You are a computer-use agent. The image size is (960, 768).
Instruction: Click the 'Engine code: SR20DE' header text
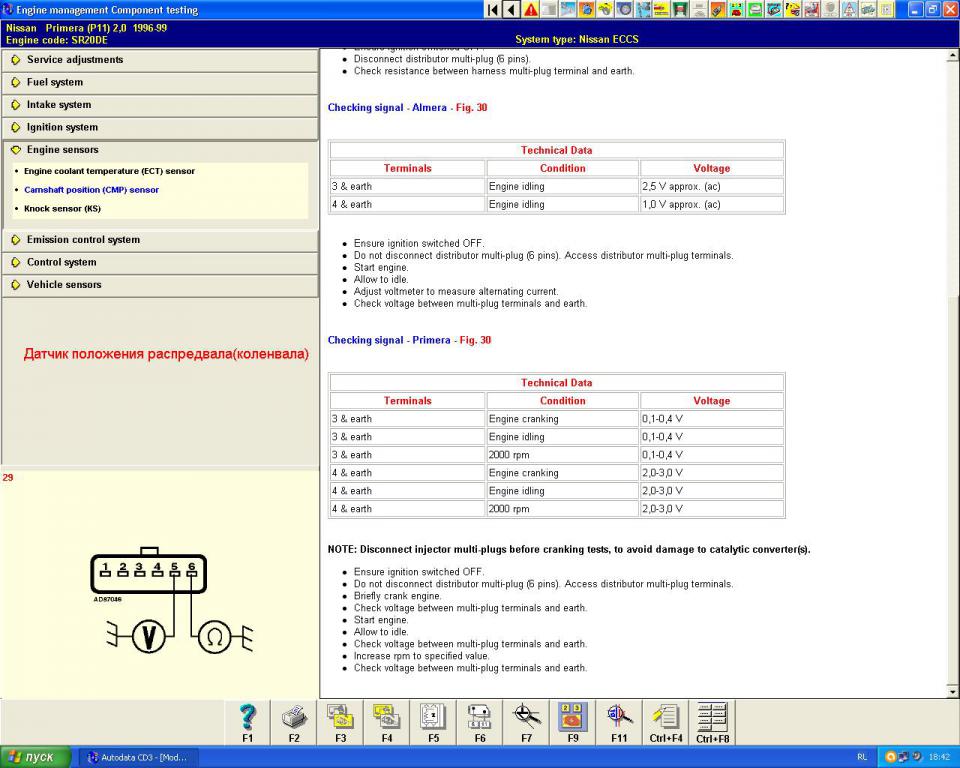pyautogui.click(x=57, y=40)
